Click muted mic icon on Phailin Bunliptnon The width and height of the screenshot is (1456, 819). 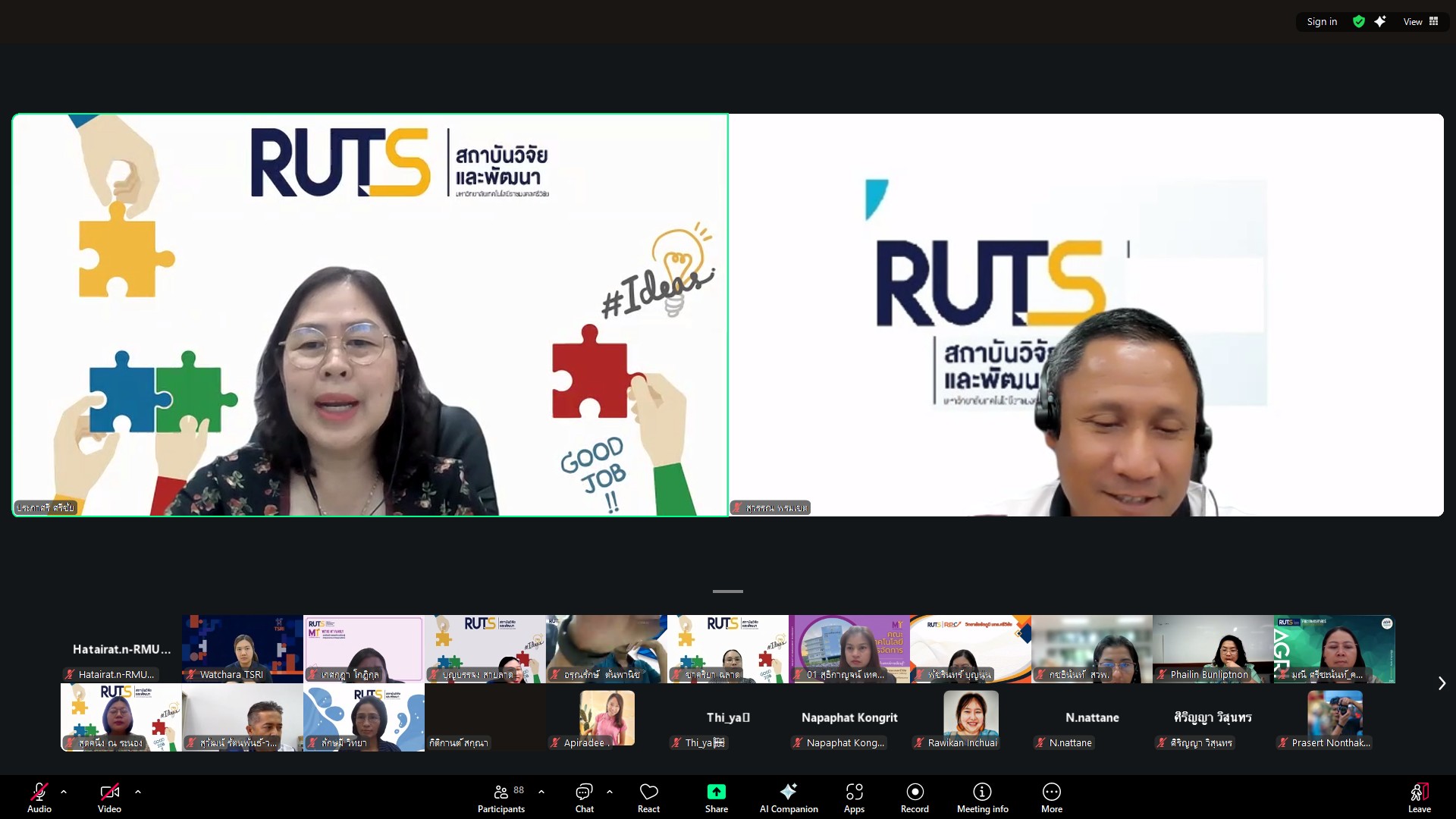coord(1162,674)
